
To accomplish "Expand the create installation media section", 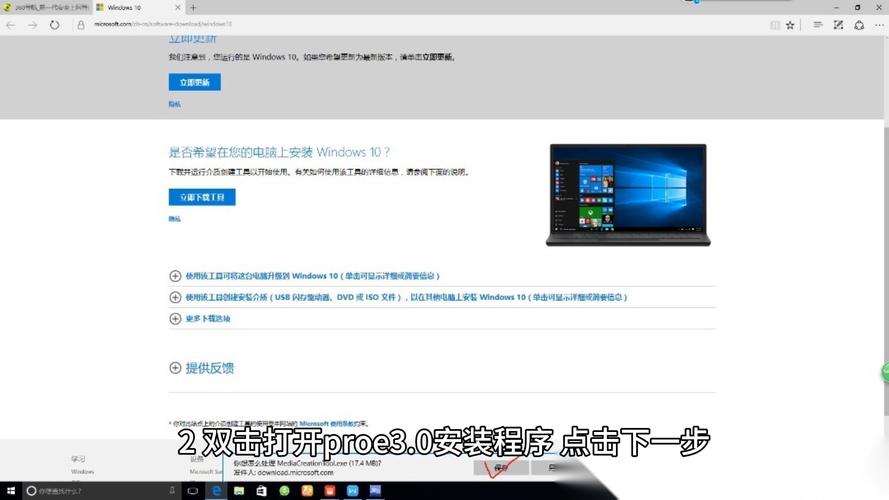I will point(176,298).
